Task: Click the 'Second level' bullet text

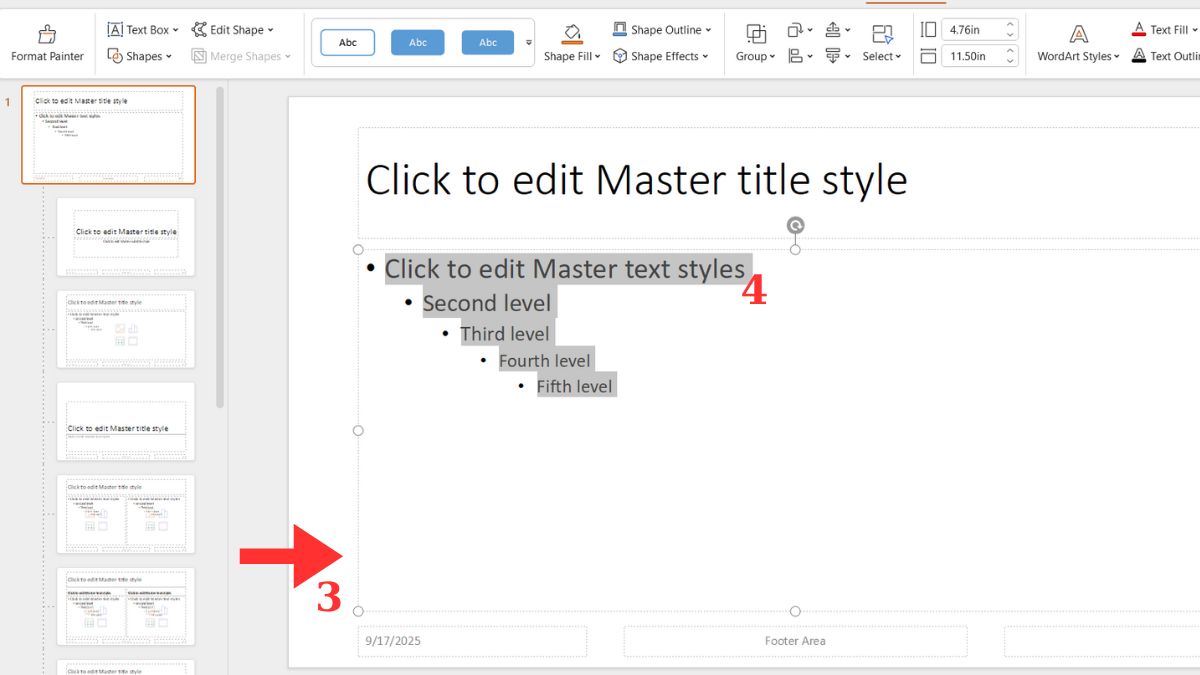Action: (x=487, y=303)
